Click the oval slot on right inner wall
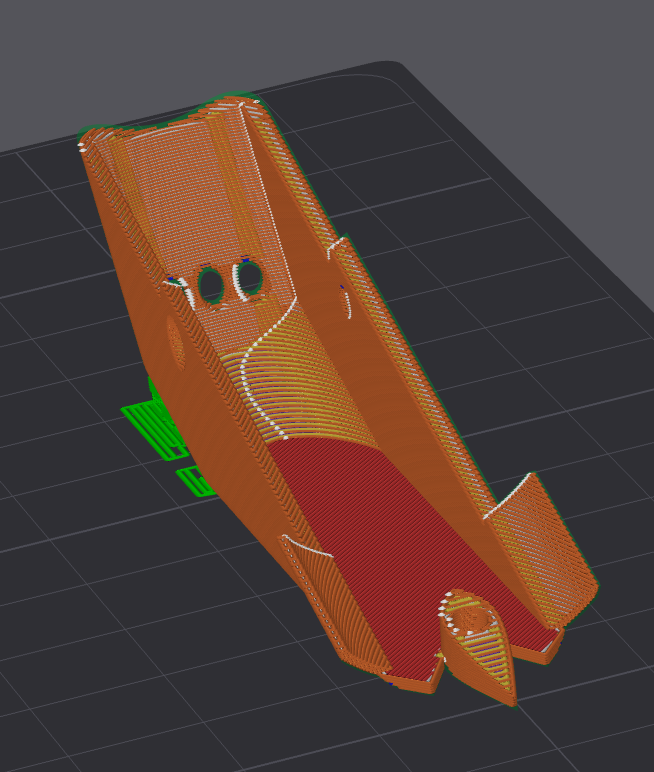This screenshot has height=772, width=654. click(345, 302)
